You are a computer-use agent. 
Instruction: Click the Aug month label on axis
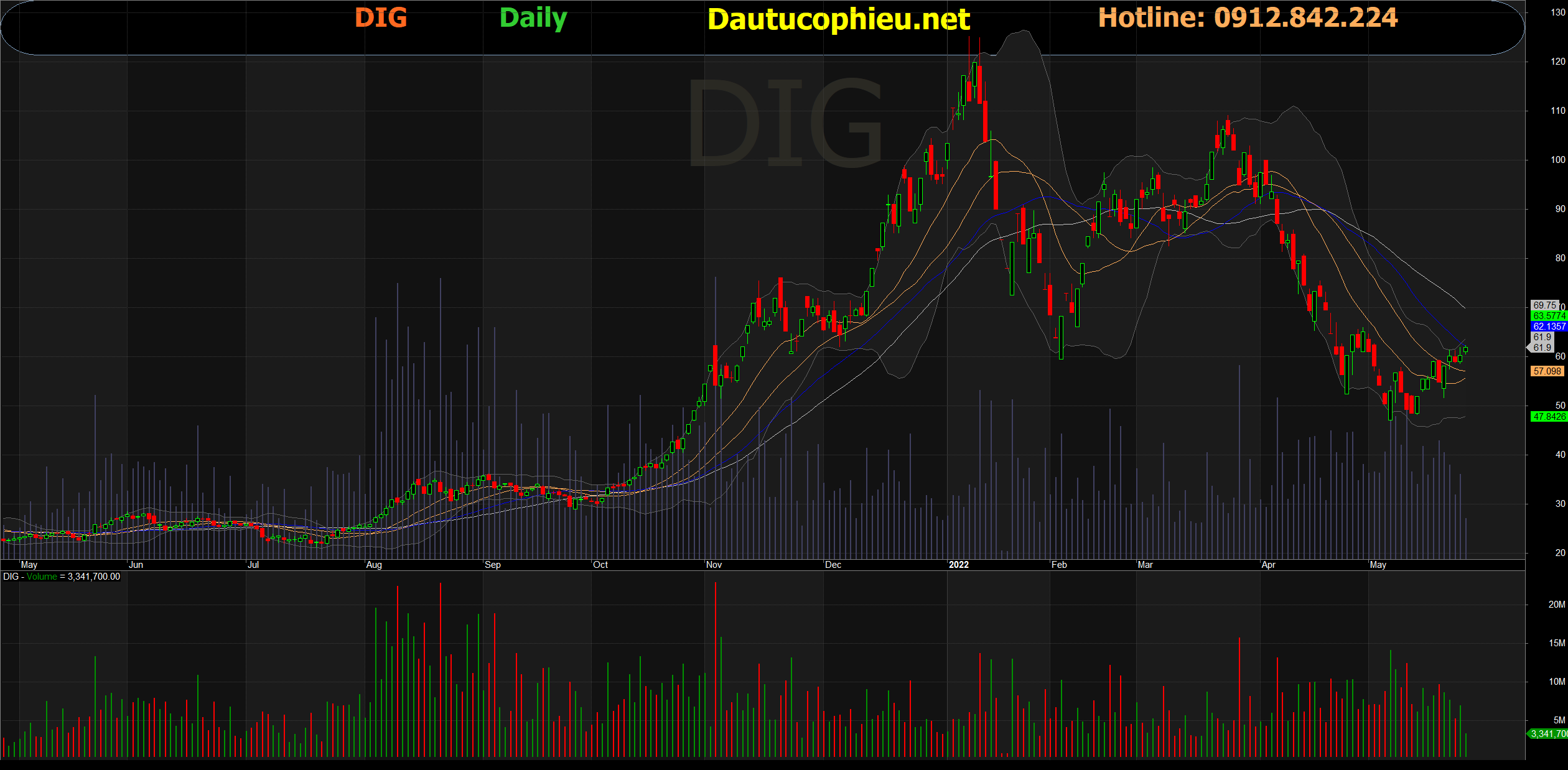pos(374,565)
